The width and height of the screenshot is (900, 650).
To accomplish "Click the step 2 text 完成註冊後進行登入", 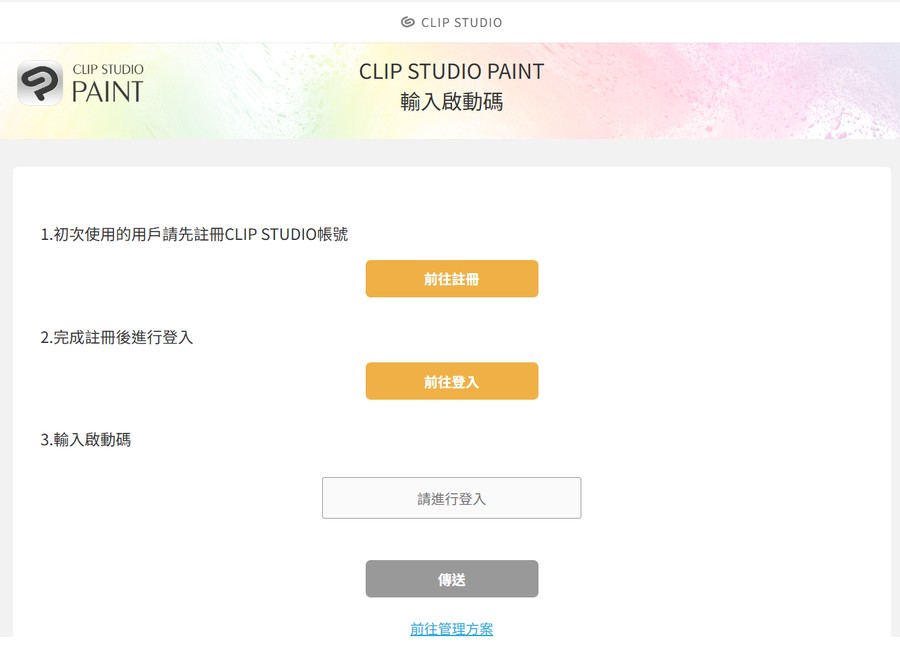I will coord(116,337).
